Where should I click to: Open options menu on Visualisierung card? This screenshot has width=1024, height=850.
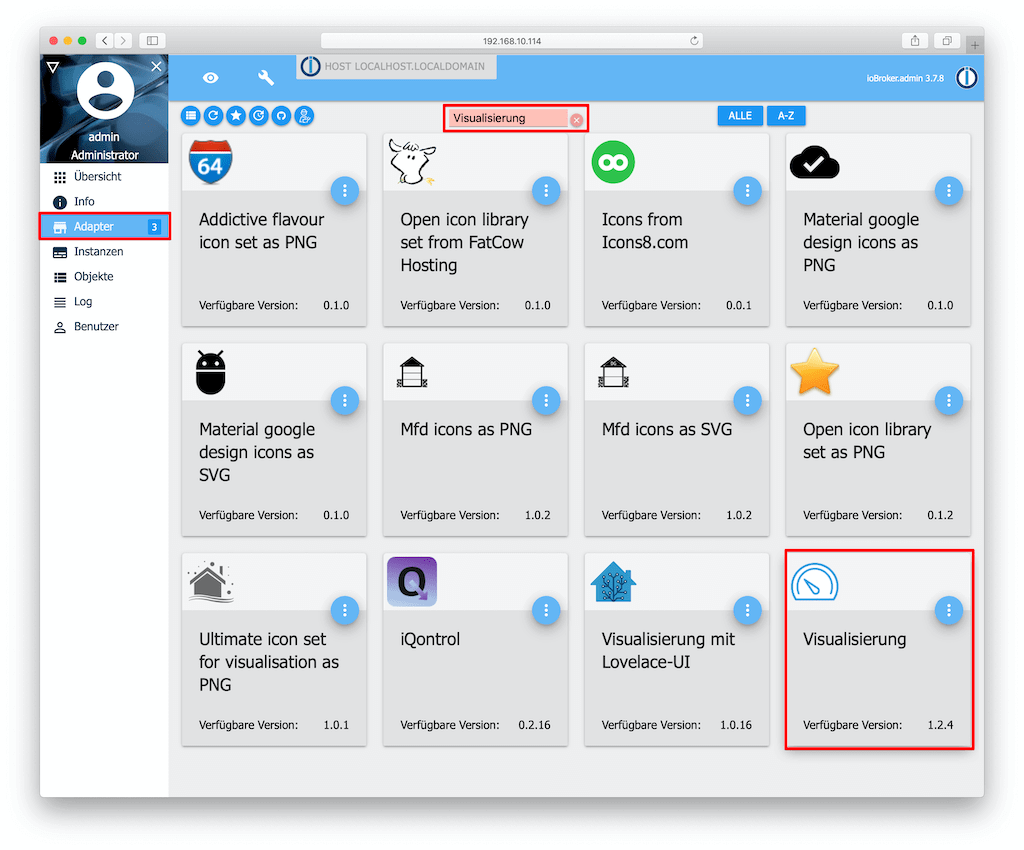(x=948, y=610)
